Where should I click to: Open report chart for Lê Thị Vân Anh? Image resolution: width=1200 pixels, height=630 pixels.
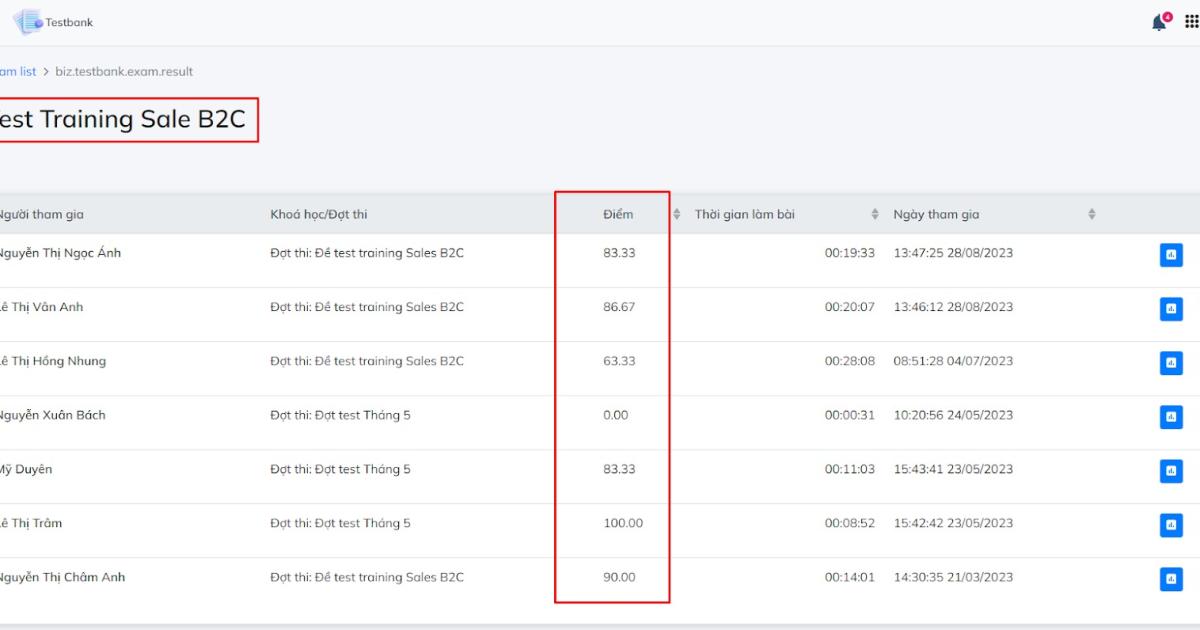pos(1171,308)
